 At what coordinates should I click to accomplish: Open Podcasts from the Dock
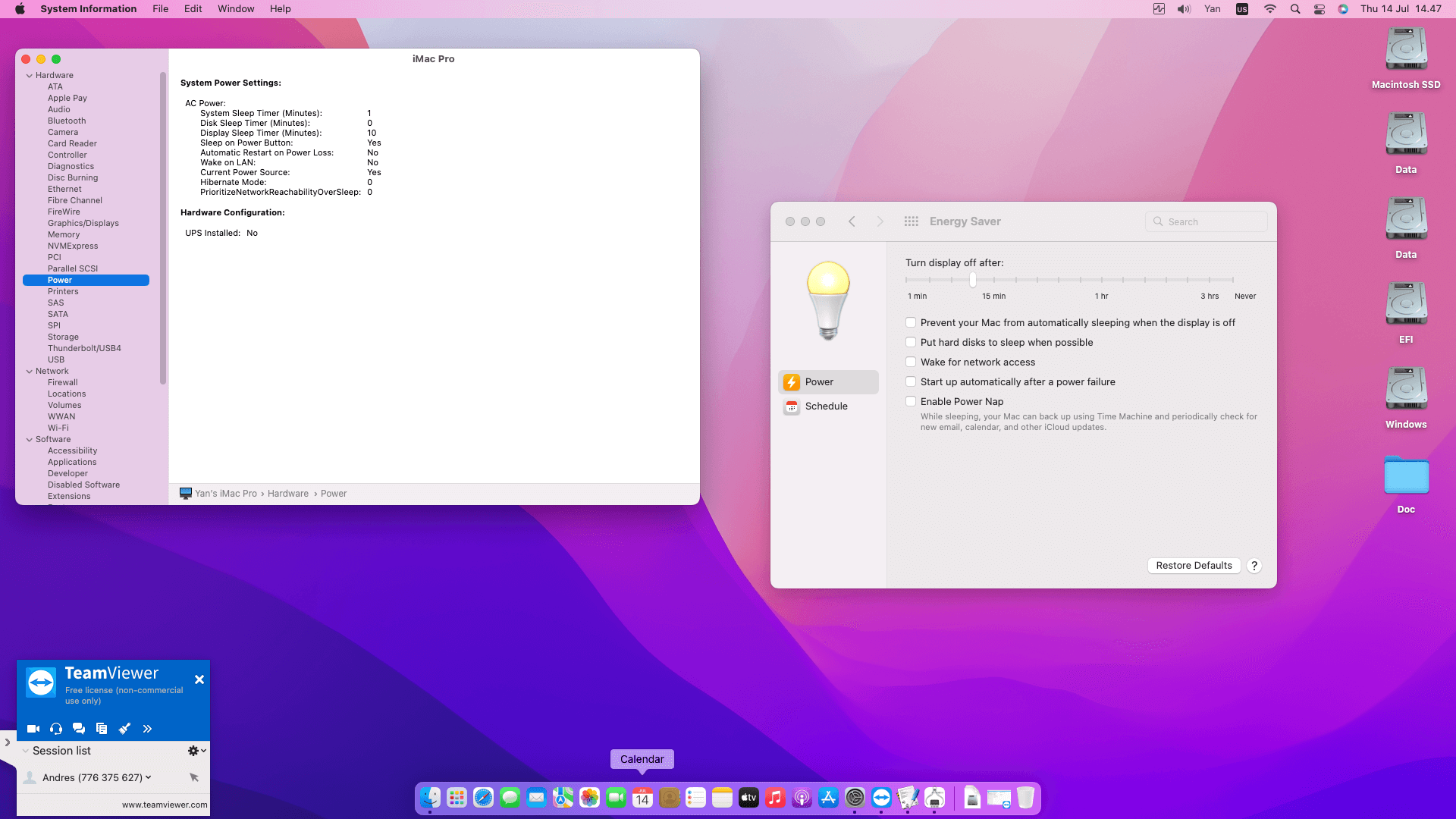coord(802,798)
